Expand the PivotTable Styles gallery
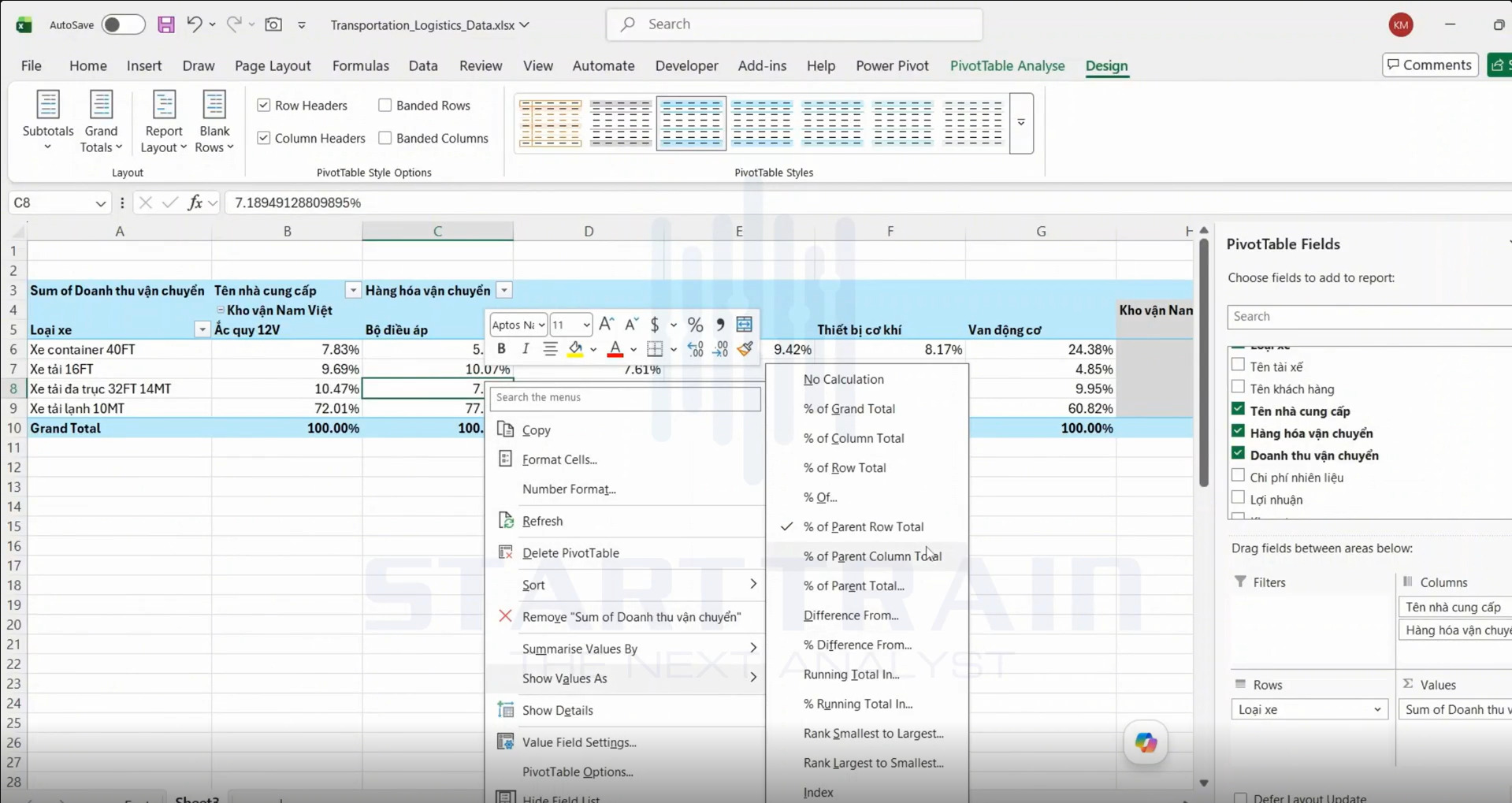 [x=1021, y=123]
